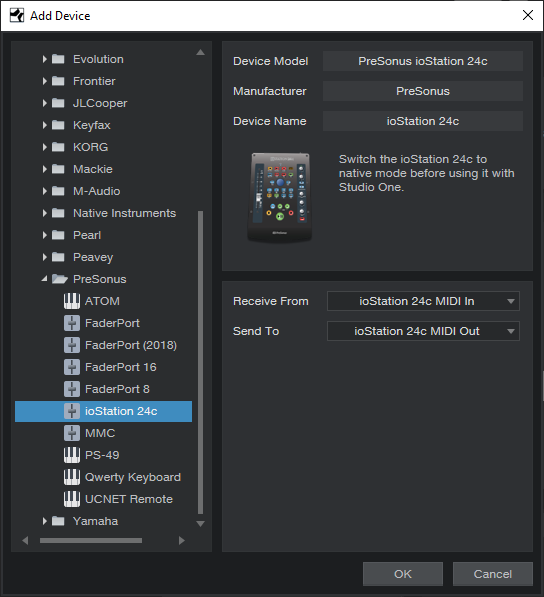Click the Qwerty Keyboard piano icon
Viewport: 544px width, 597px height.
click(72, 477)
